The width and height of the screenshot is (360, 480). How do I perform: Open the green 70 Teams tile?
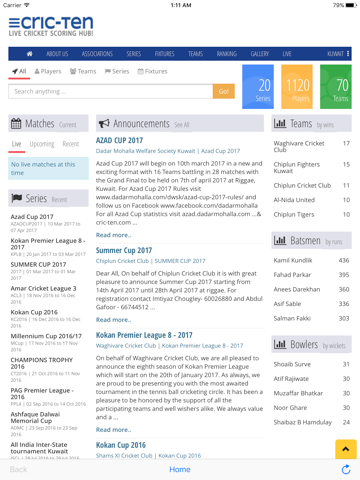point(336,87)
